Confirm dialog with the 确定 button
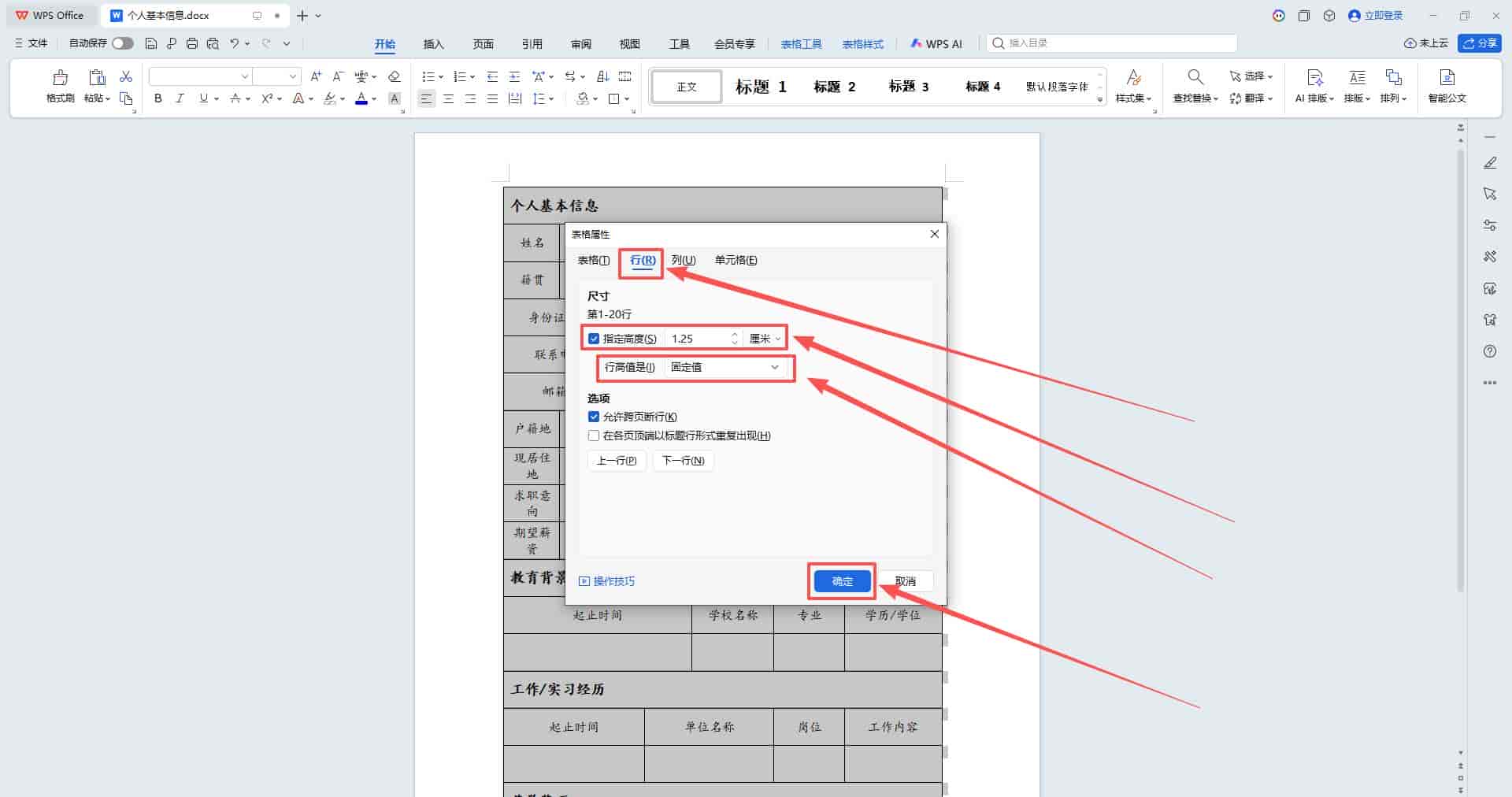The width and height of the screenshot is (1512, 797). [x=842, y=581]
